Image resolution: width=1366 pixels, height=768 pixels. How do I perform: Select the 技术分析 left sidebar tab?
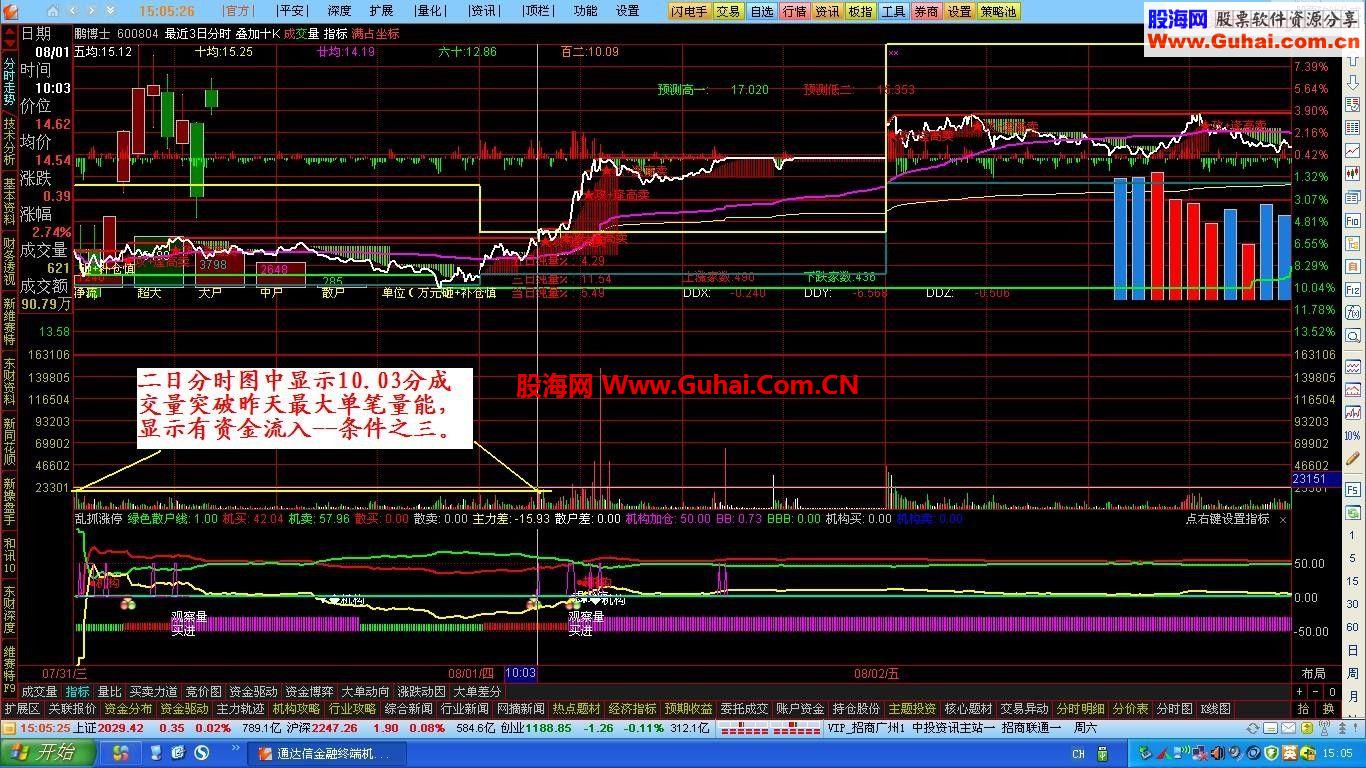[9, 142]
